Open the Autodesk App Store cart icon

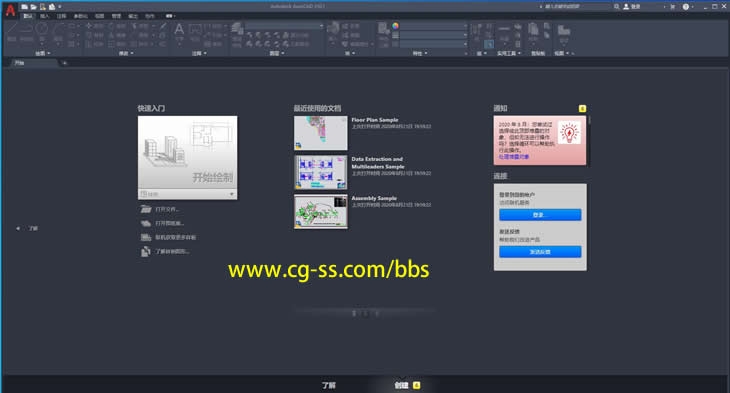pyautogui.click(x=672, y=7)
